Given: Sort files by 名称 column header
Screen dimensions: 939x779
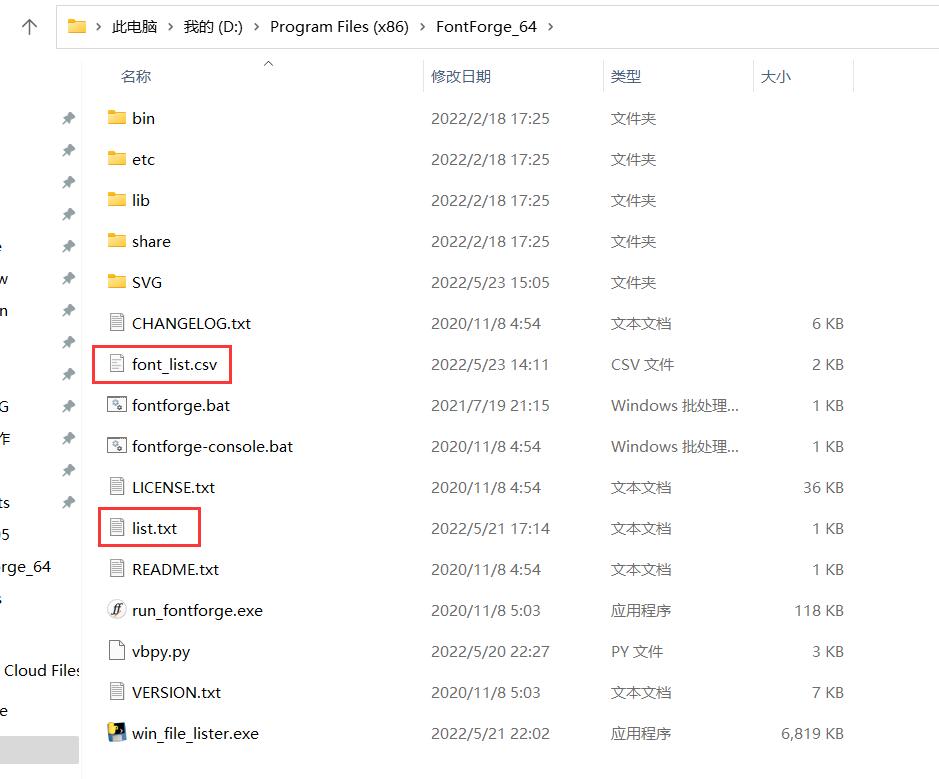Looking at the screenshot, I should (136, 76).
